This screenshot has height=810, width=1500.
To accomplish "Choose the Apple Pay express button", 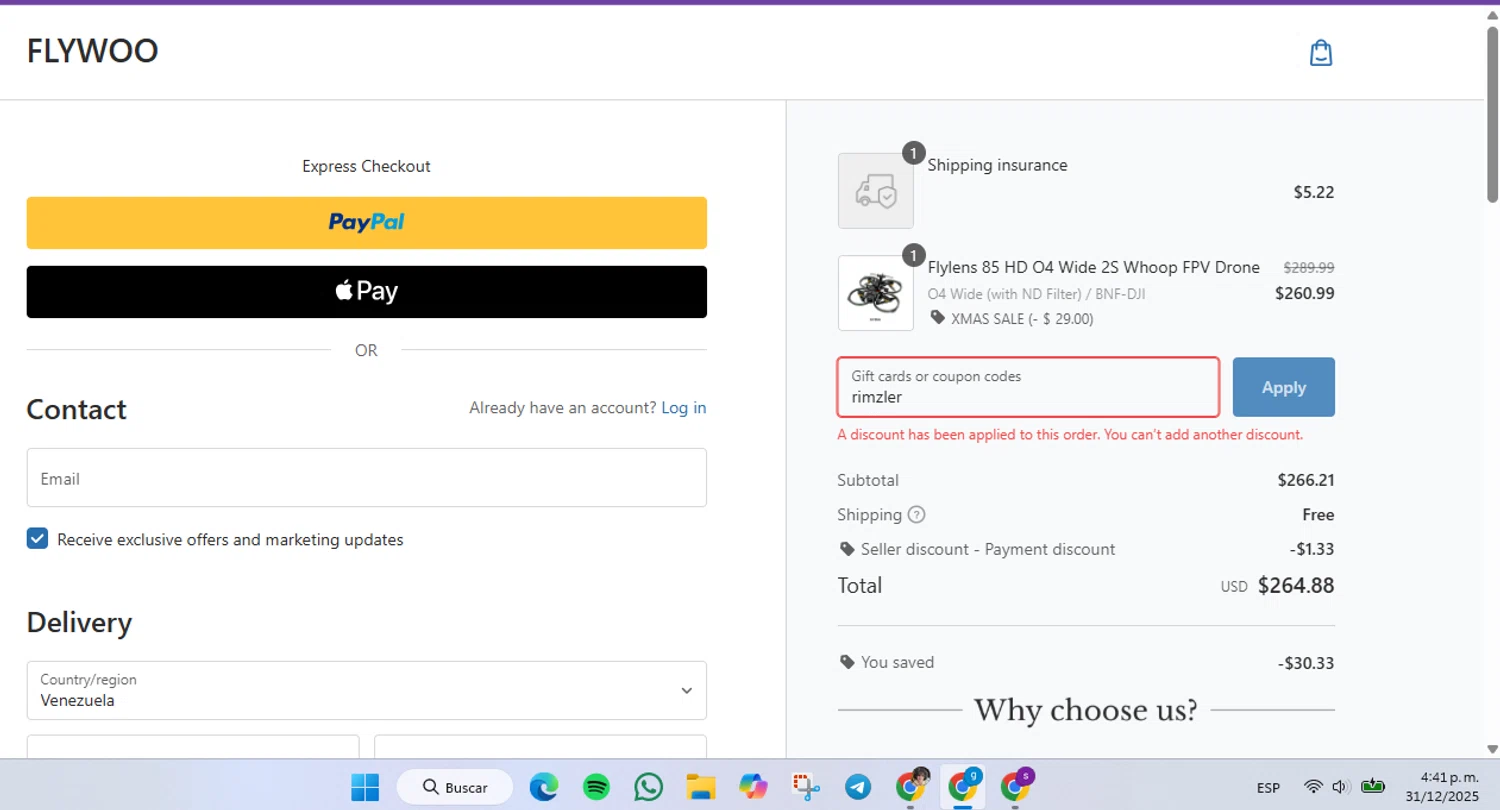I will coord(366,292).
